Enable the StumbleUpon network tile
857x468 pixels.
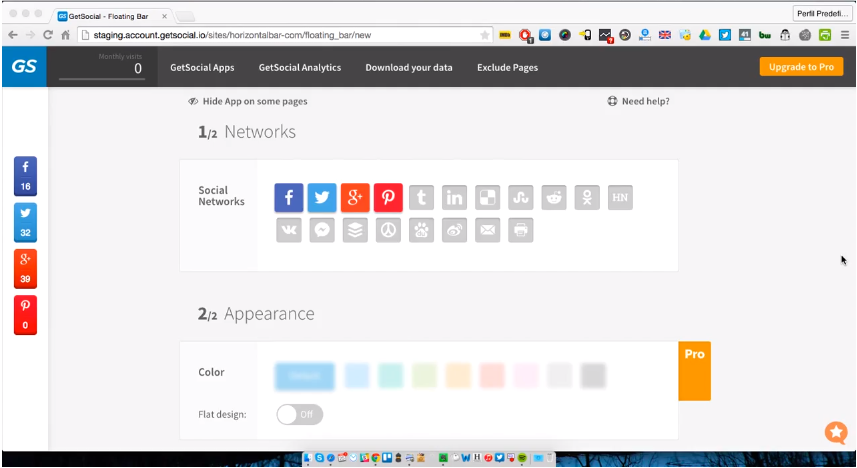pyautogui.click(x=520, y=197)
